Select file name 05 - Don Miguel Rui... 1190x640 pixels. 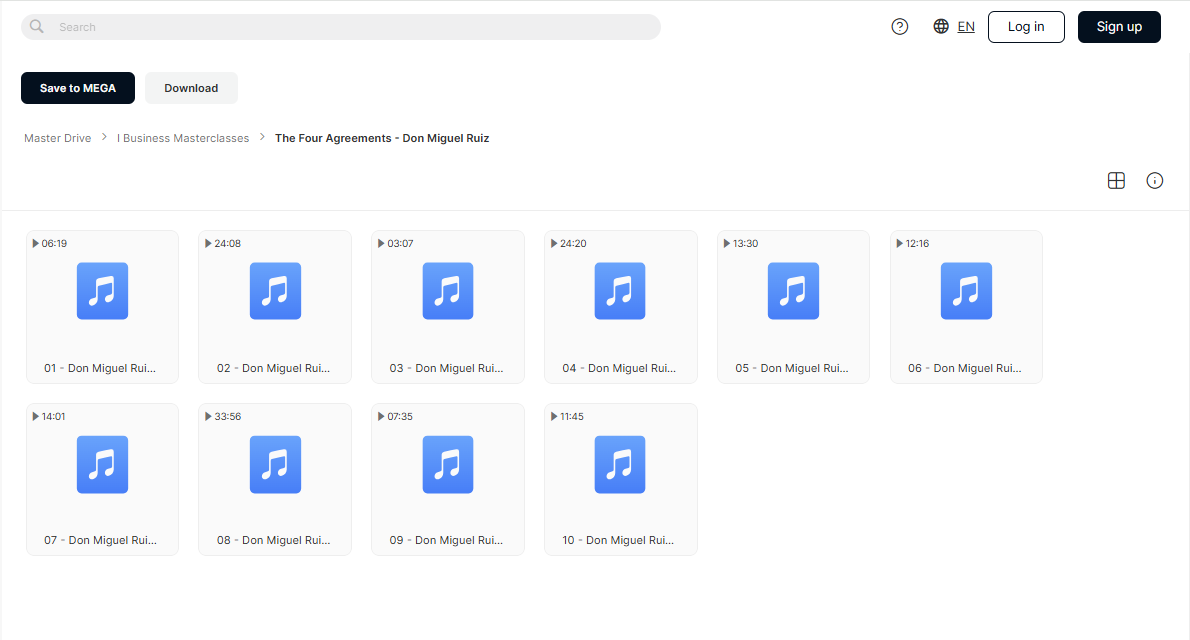pos(792,368)
